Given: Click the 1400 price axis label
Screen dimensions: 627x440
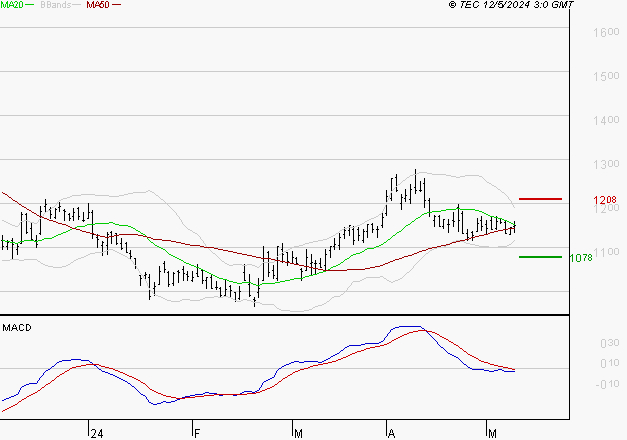Looking at the screenshot, I should (606, 120).
